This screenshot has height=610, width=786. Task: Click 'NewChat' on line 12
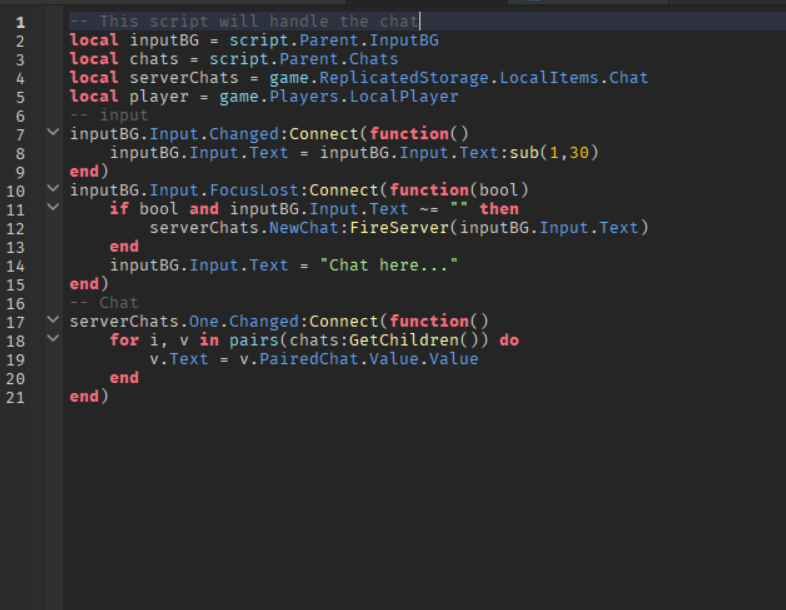(304, 228)
